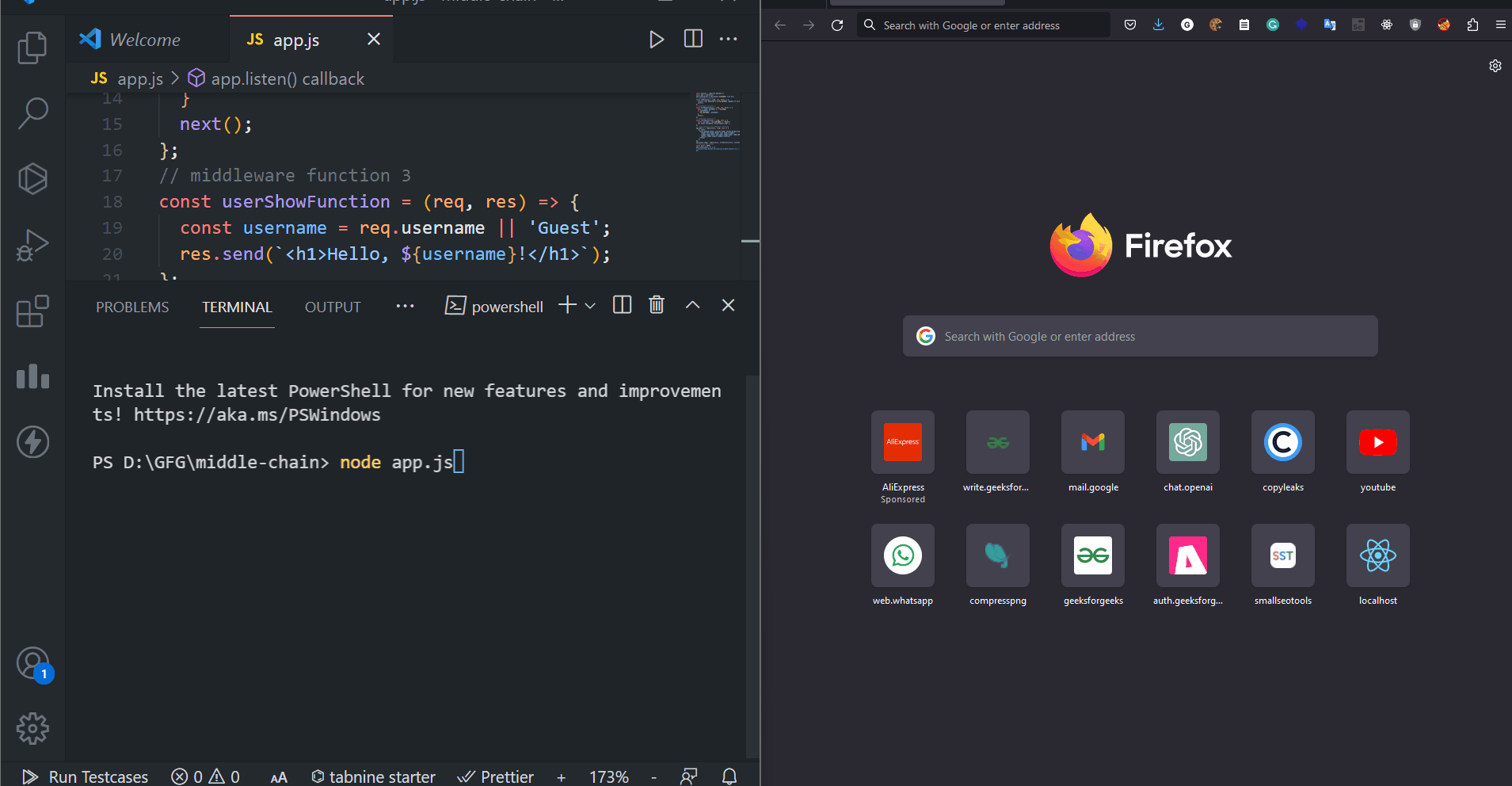
Task: Focus the Firefox new tab search box
Action: click(1141, 336)
